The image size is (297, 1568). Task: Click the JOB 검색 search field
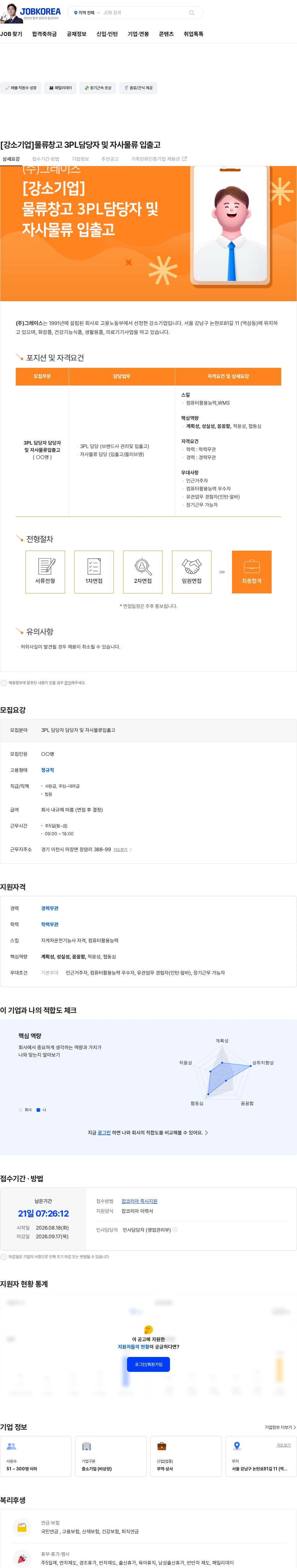[x=143, y=13]
